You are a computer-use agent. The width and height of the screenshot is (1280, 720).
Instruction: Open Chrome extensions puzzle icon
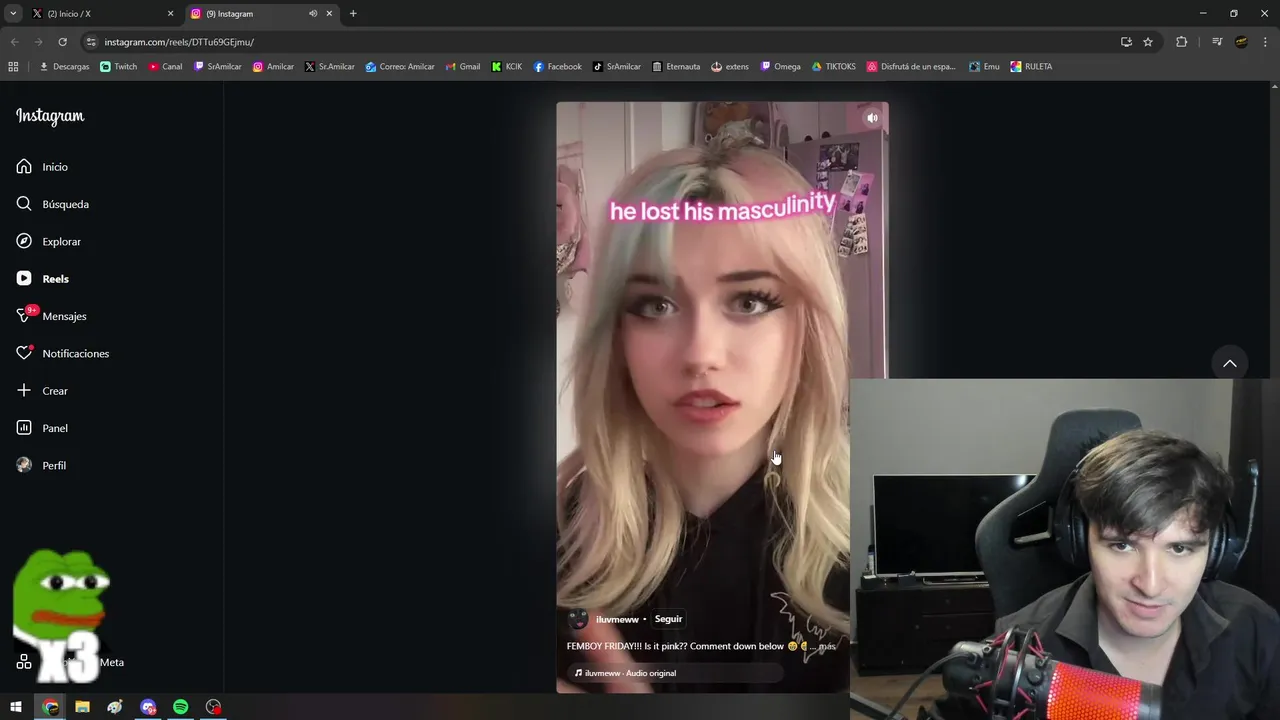1181,42
